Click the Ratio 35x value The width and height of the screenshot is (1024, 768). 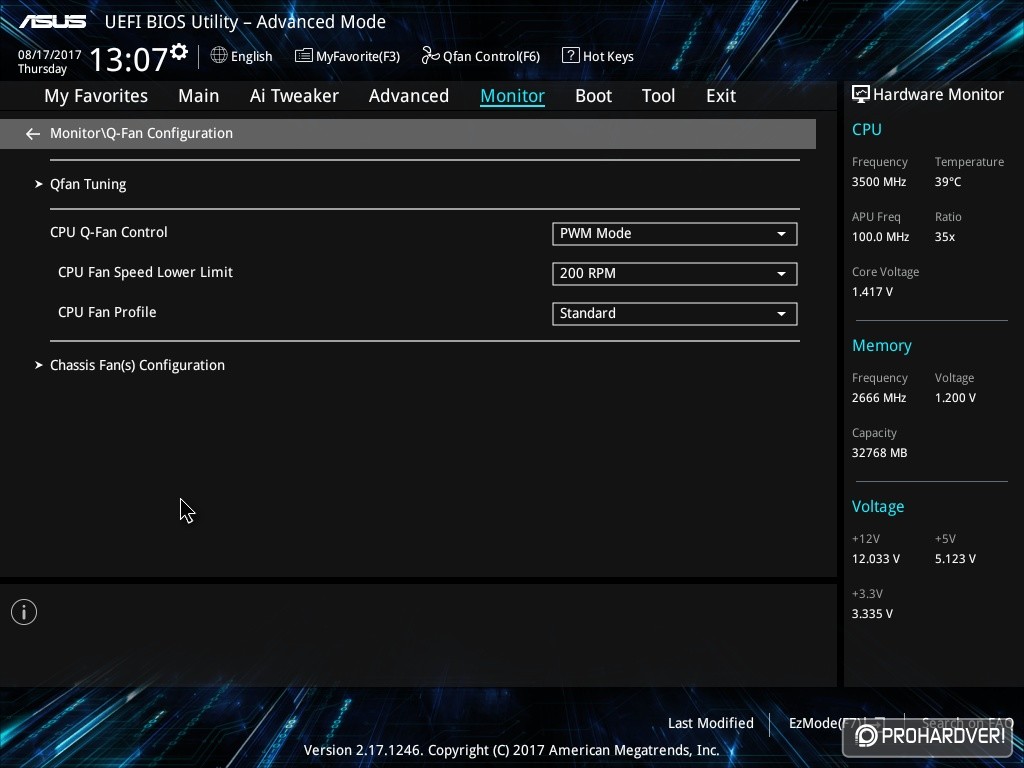944,237
